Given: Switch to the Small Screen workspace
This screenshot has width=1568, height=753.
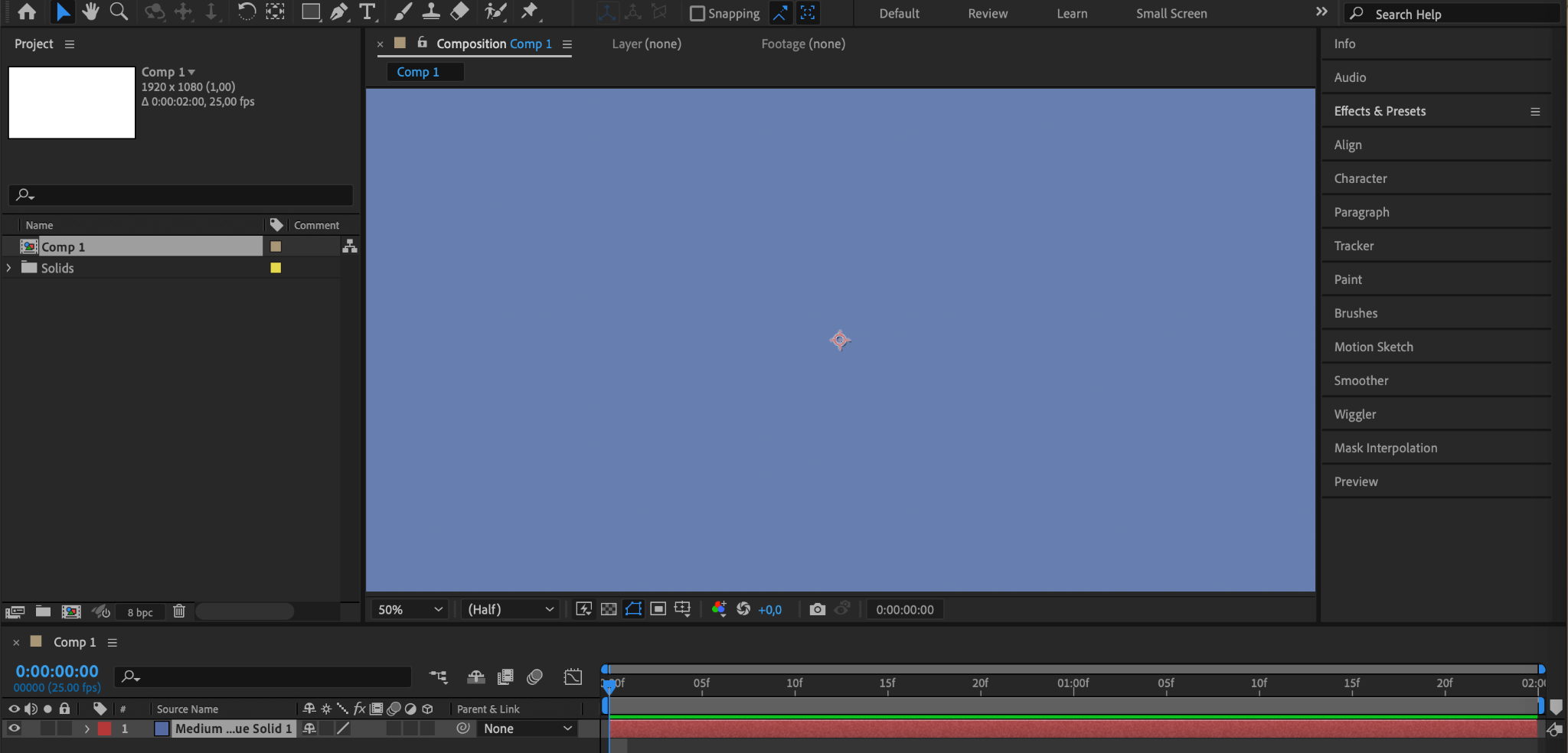Looking at the screenshot, I should click(x=1171, y=13).
